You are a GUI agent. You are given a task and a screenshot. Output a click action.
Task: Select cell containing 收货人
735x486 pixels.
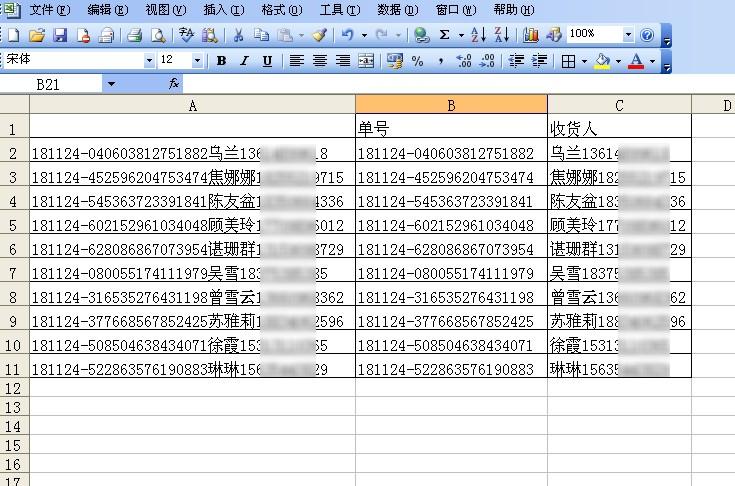(619, 126)
